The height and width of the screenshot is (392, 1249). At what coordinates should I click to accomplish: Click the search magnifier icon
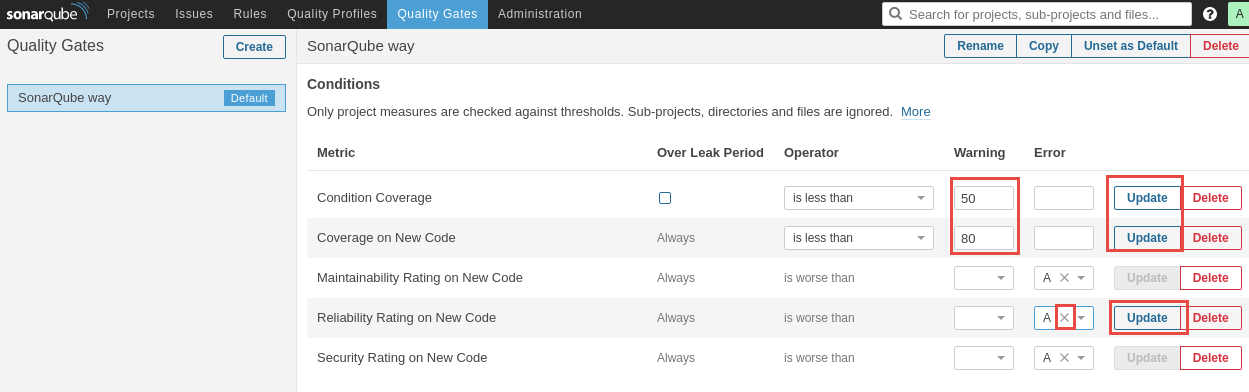coord(895,14)
